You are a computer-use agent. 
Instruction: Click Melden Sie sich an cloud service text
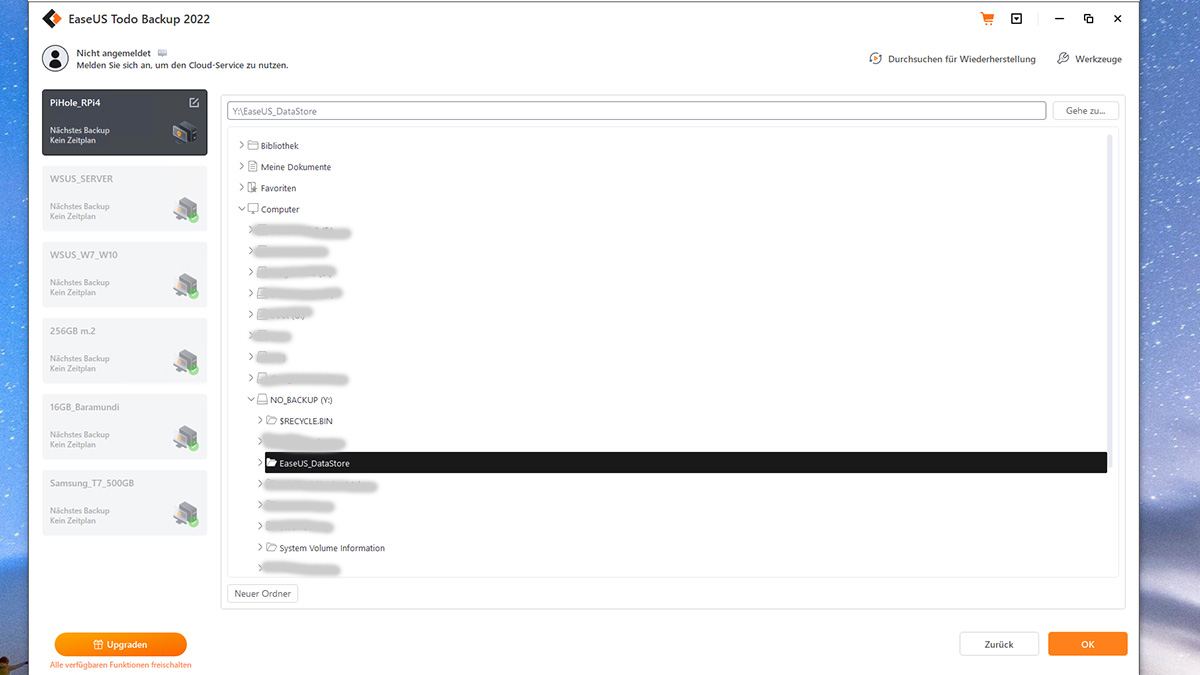point(182,65)
